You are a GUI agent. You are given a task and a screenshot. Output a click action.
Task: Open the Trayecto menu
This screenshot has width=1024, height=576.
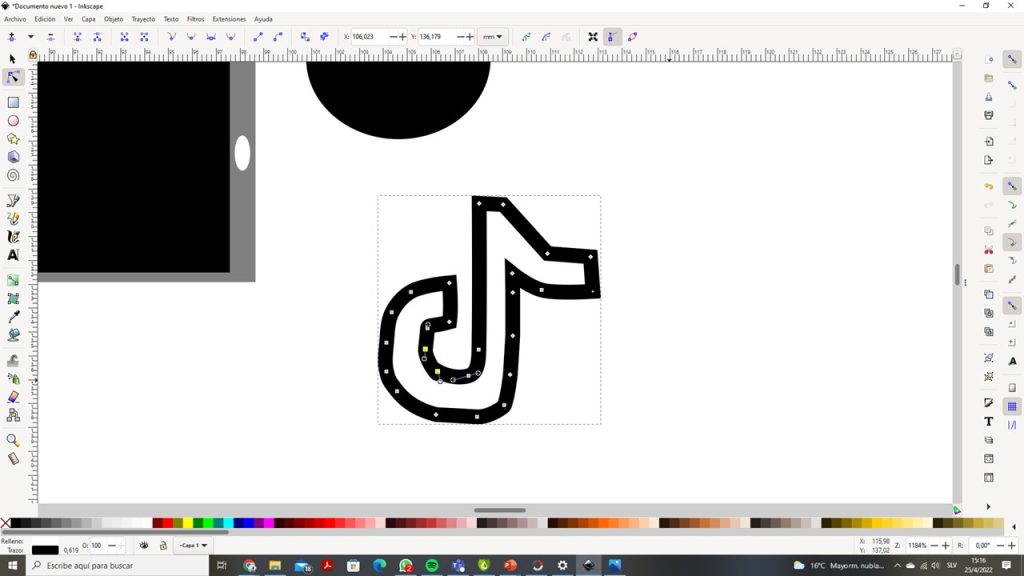144,19
